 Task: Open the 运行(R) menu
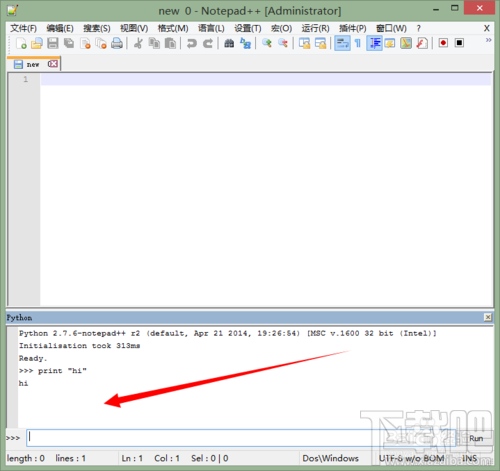tap(315, 28)
